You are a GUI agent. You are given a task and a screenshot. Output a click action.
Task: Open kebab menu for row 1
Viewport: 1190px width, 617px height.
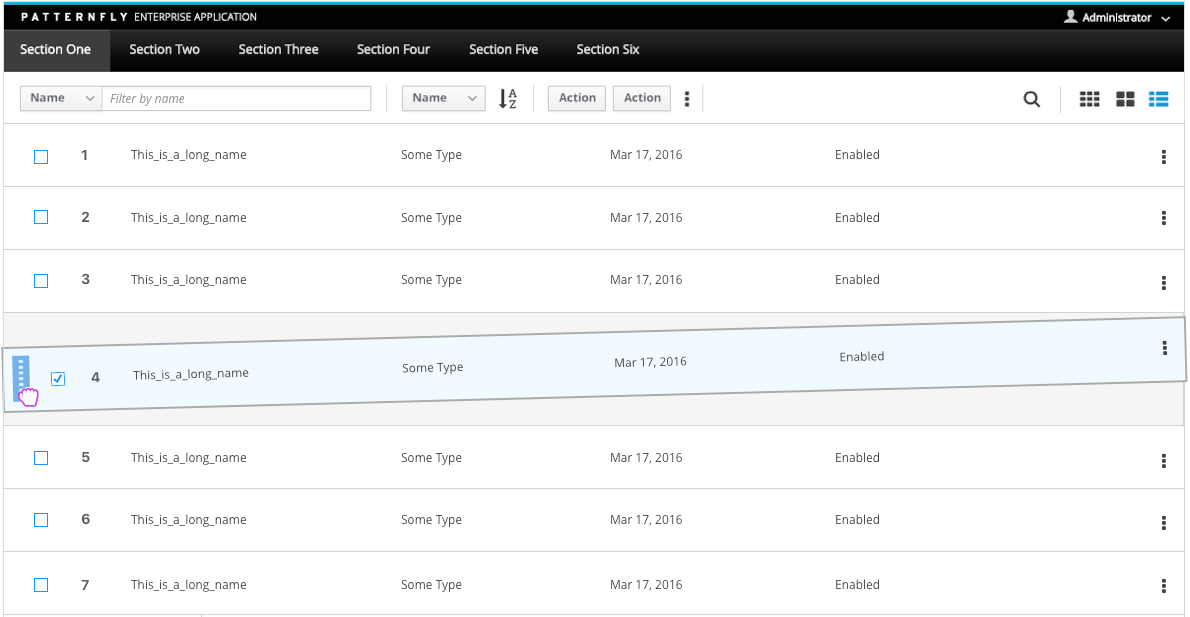(x=1163, y=156)
